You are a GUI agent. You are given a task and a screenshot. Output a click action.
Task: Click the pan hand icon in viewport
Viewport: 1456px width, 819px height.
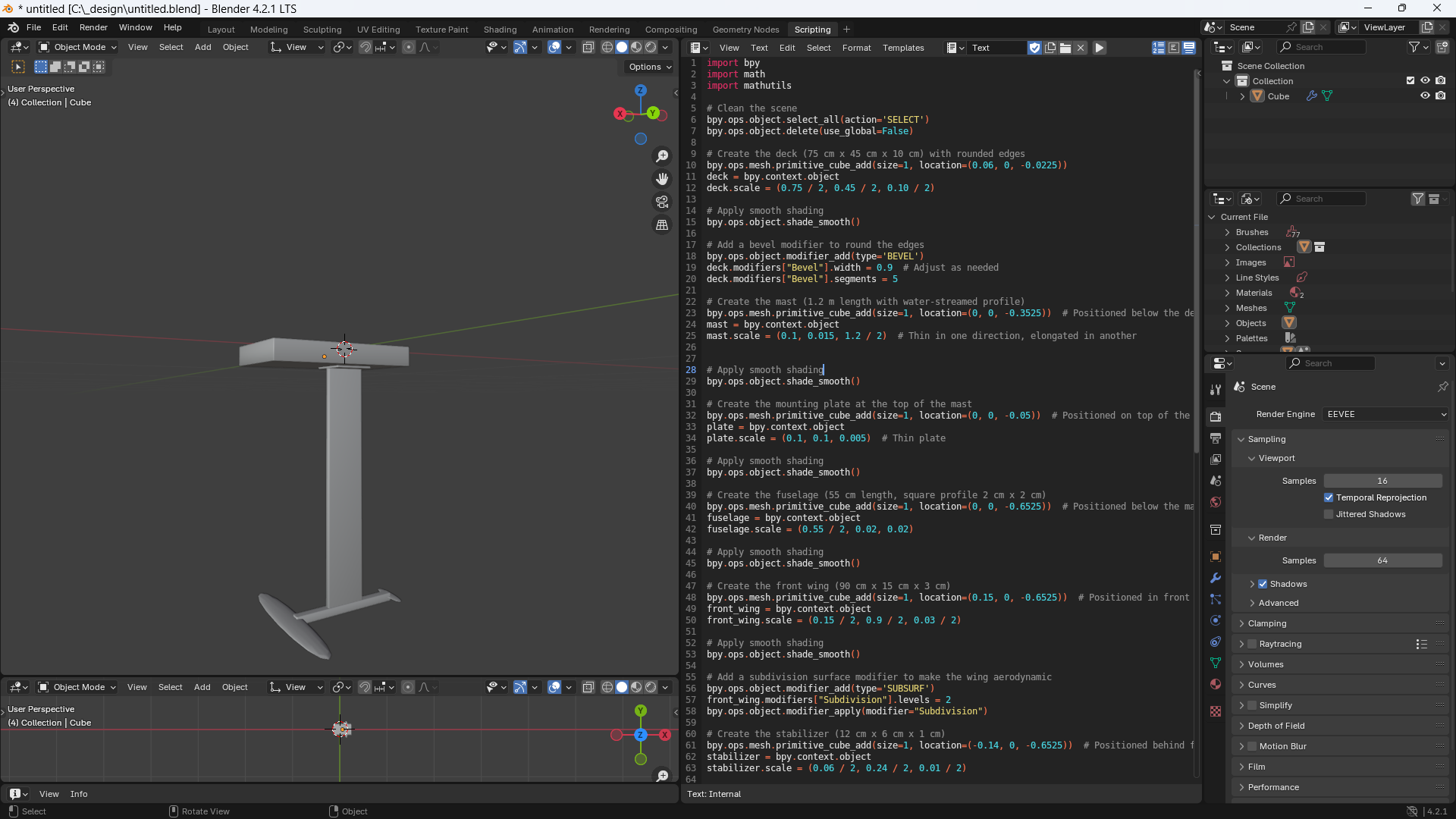tap(662, 179)
